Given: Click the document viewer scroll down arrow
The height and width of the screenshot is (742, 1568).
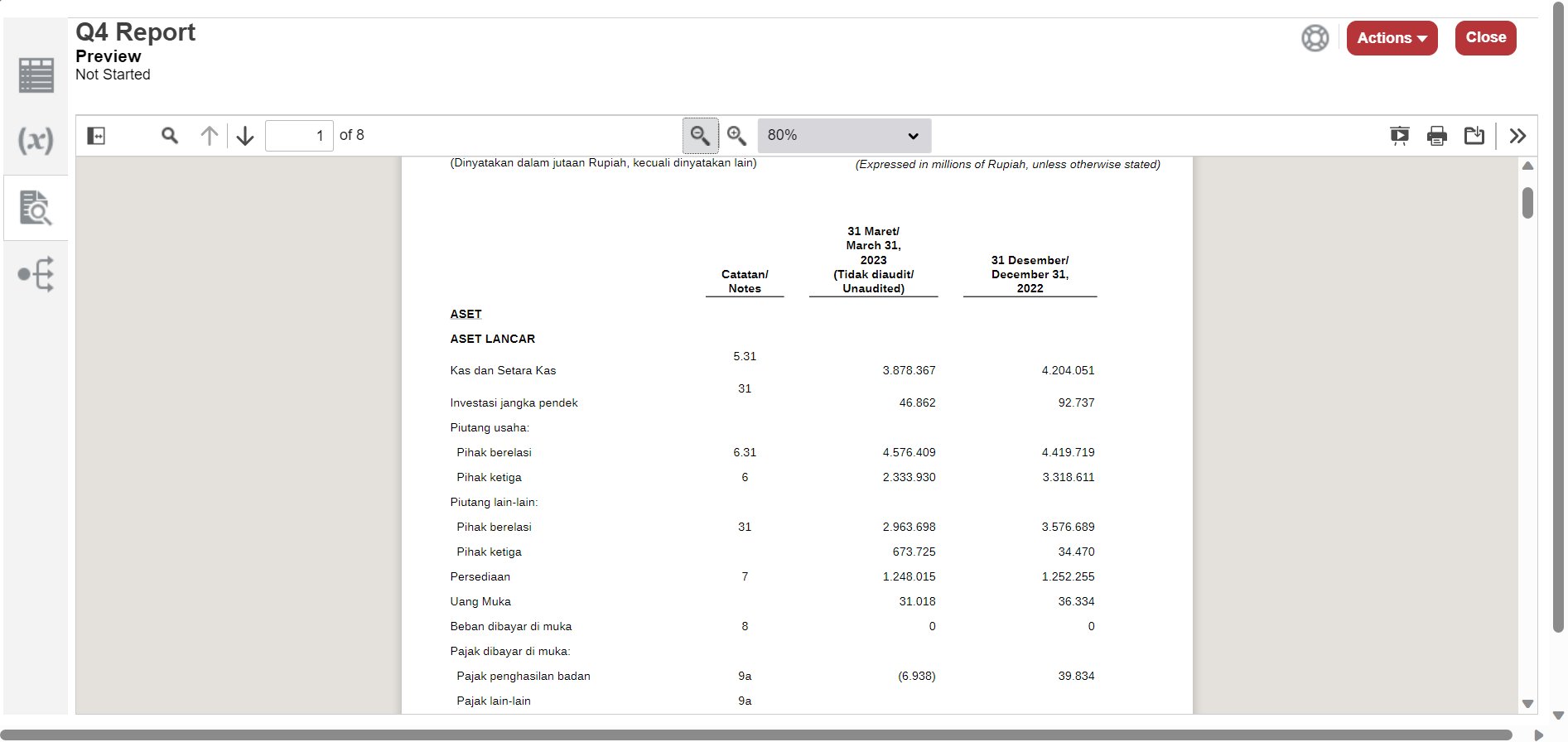Looking at the screenshot, I should pos(1527,704).
